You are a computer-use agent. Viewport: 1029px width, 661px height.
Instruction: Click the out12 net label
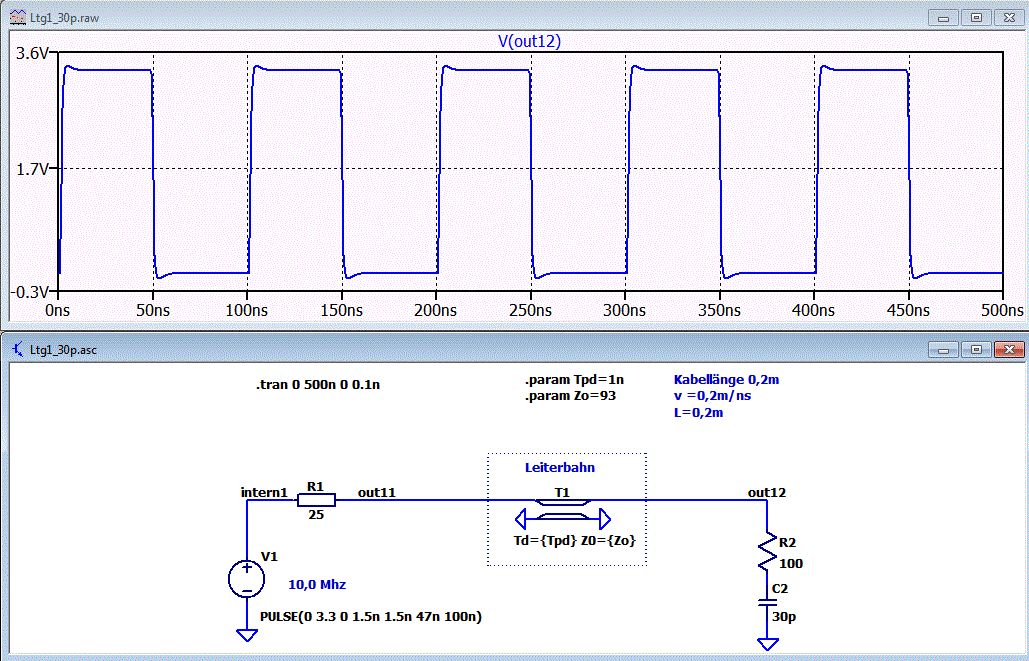(766, 492)
